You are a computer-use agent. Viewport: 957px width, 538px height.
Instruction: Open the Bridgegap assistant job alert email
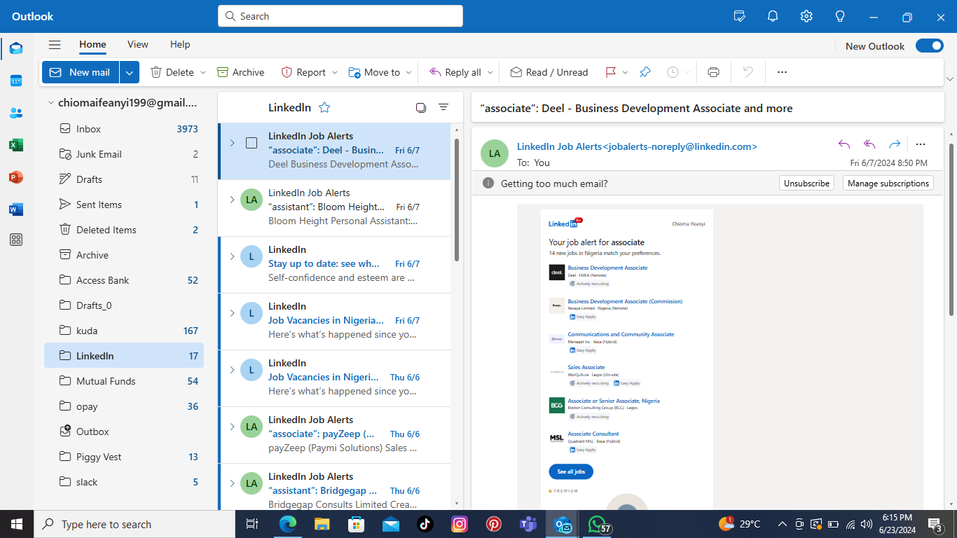pyautogui.click(x=335, y=489)
